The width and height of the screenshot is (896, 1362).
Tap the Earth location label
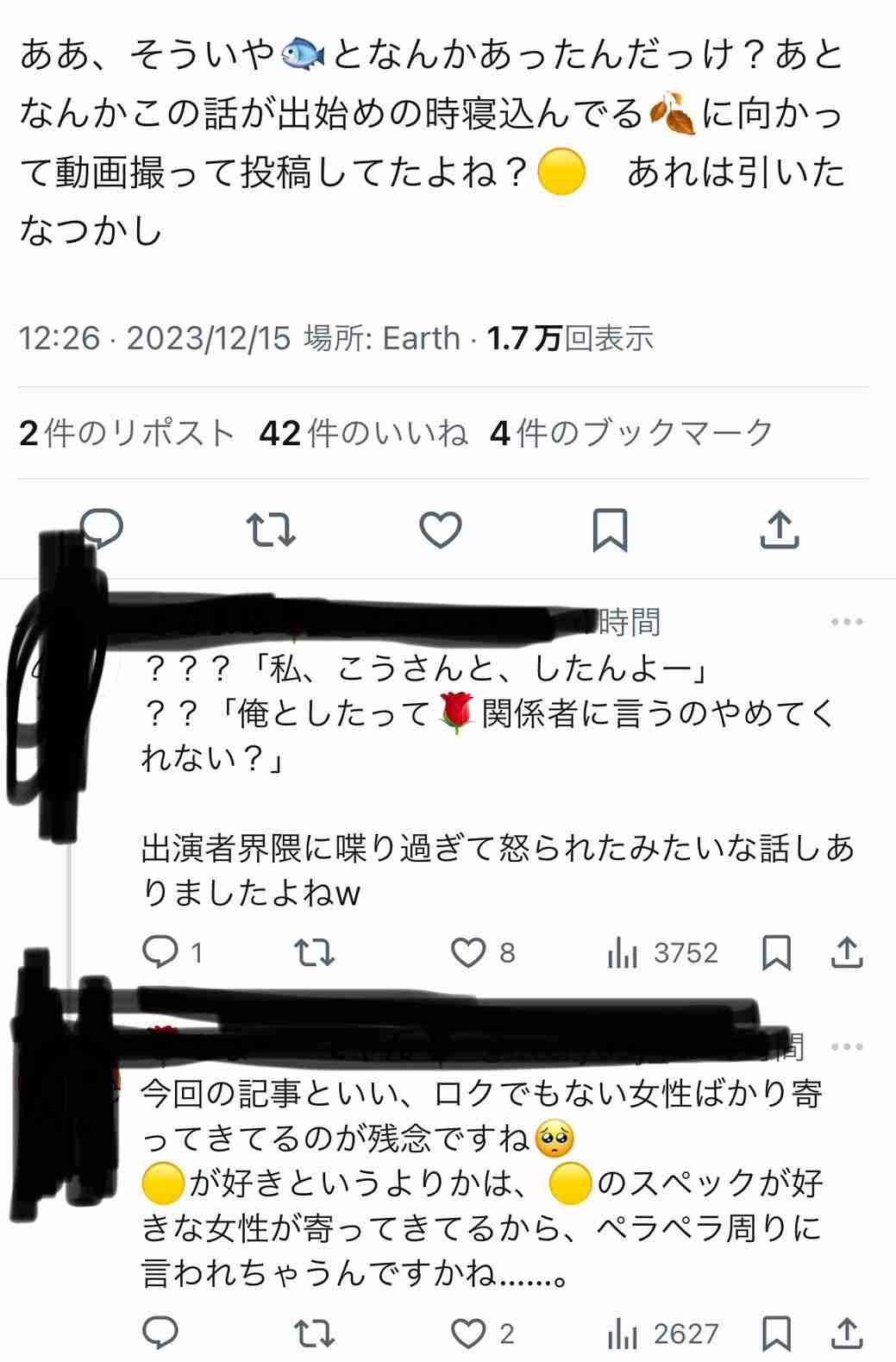click(x=421, y=338)
